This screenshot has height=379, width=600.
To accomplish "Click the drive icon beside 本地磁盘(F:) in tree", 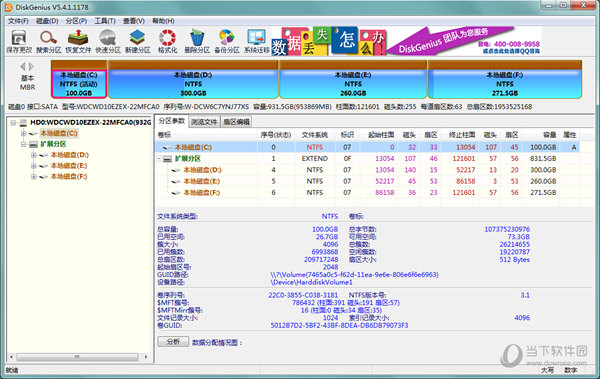I will pyautogui.click(x=43, y=176).
